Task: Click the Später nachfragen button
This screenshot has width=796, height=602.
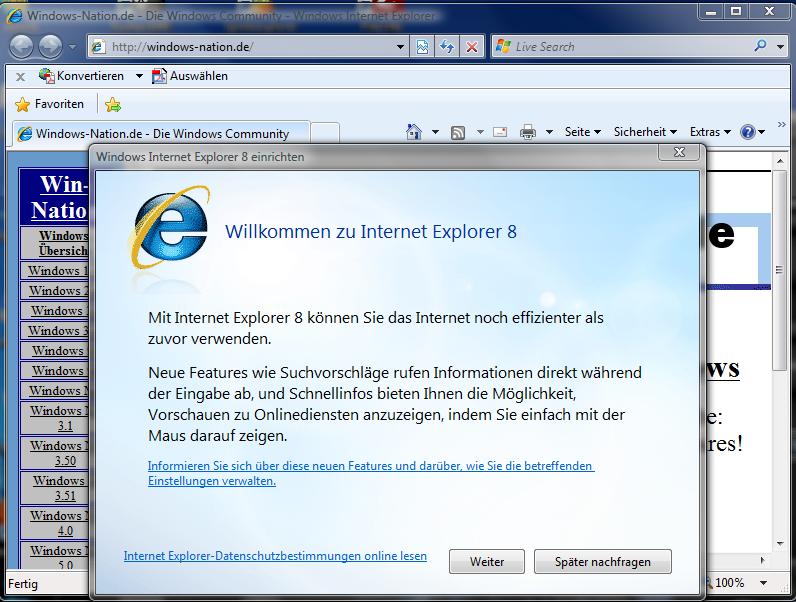Action: (x=602, y=562)
